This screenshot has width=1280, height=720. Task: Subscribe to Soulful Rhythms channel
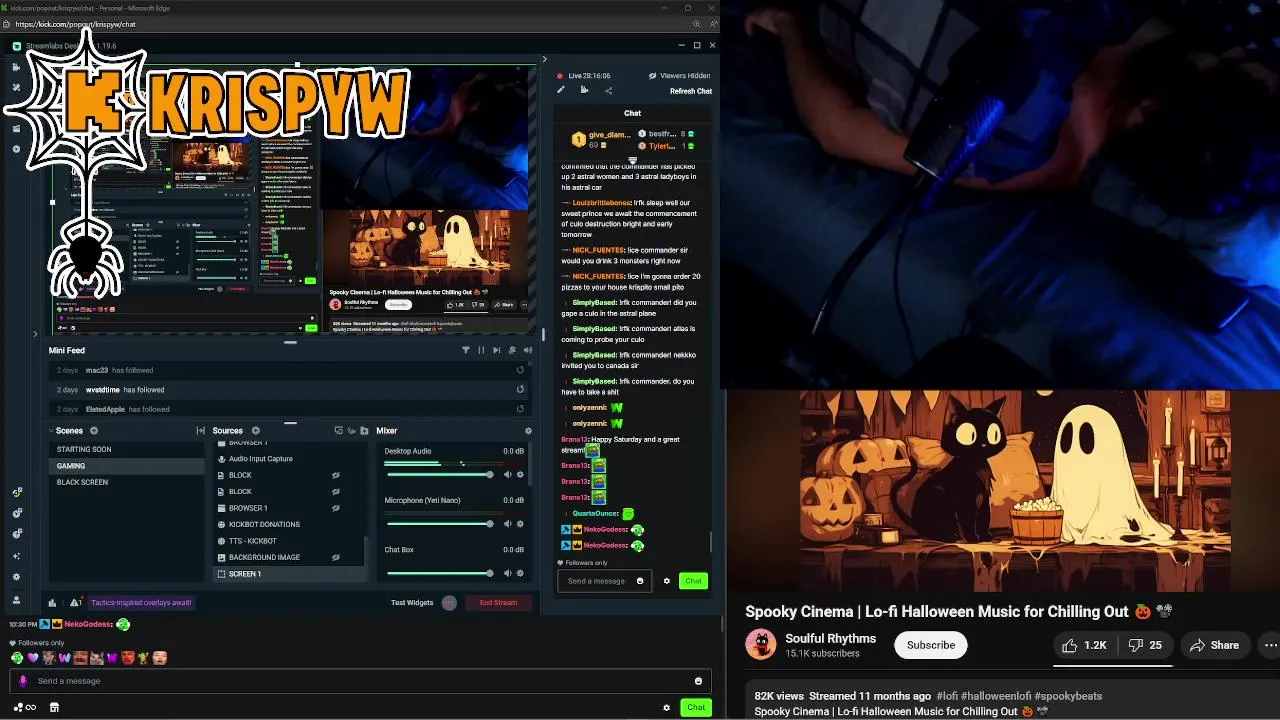pos(931,645)
